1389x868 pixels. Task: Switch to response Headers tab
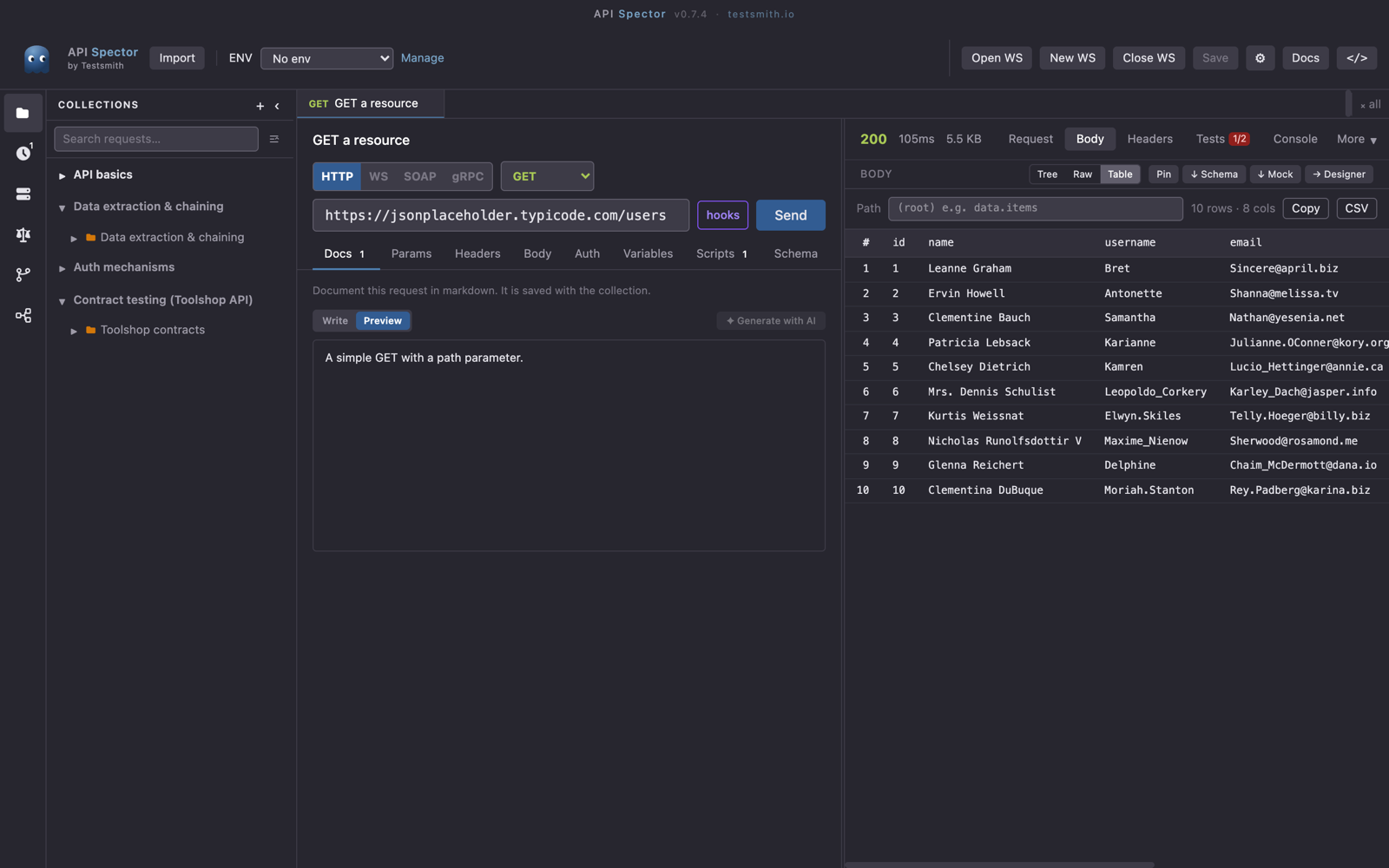(x=1149, y=139)
